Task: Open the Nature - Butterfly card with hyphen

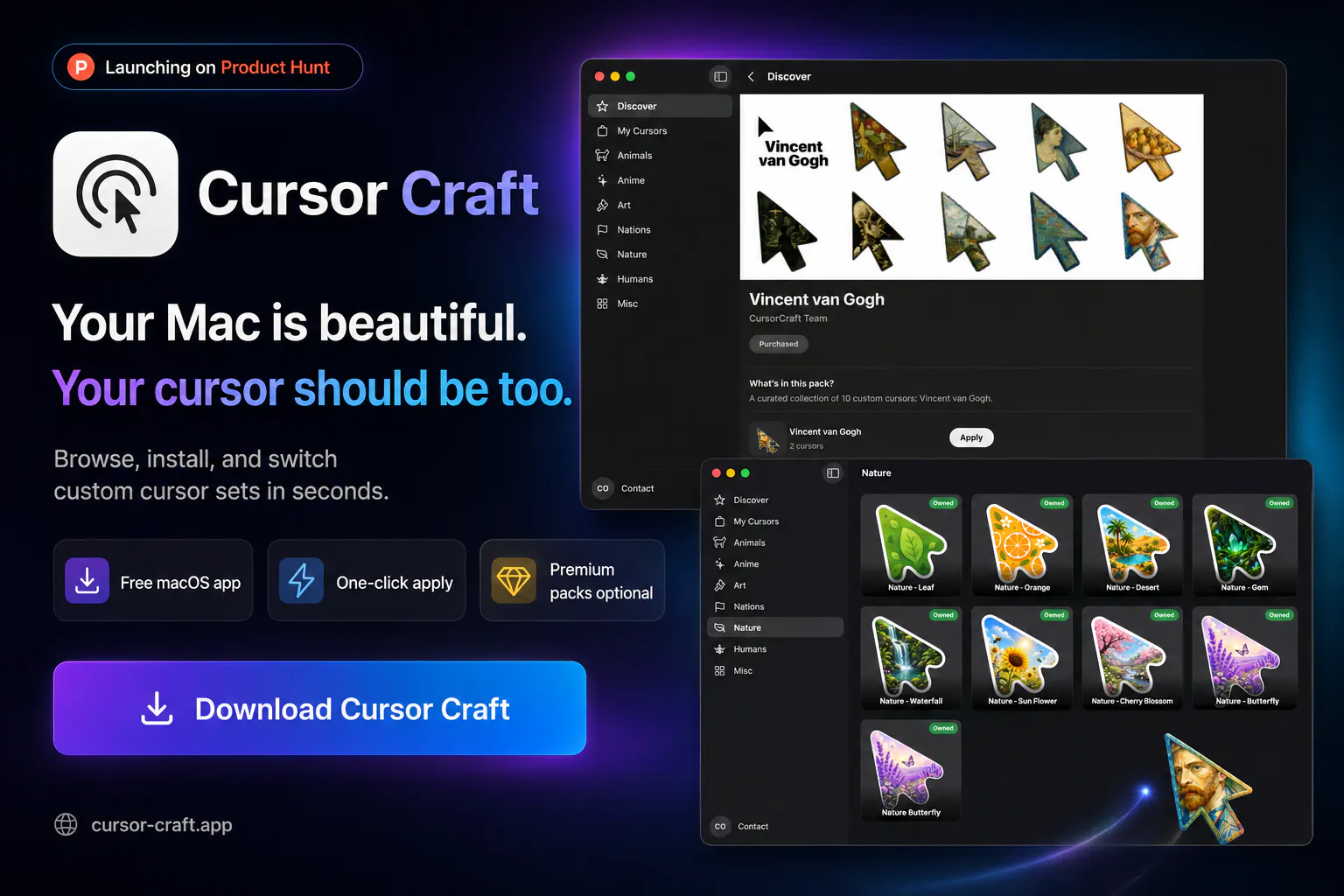Action: (x=1244, y=657)
